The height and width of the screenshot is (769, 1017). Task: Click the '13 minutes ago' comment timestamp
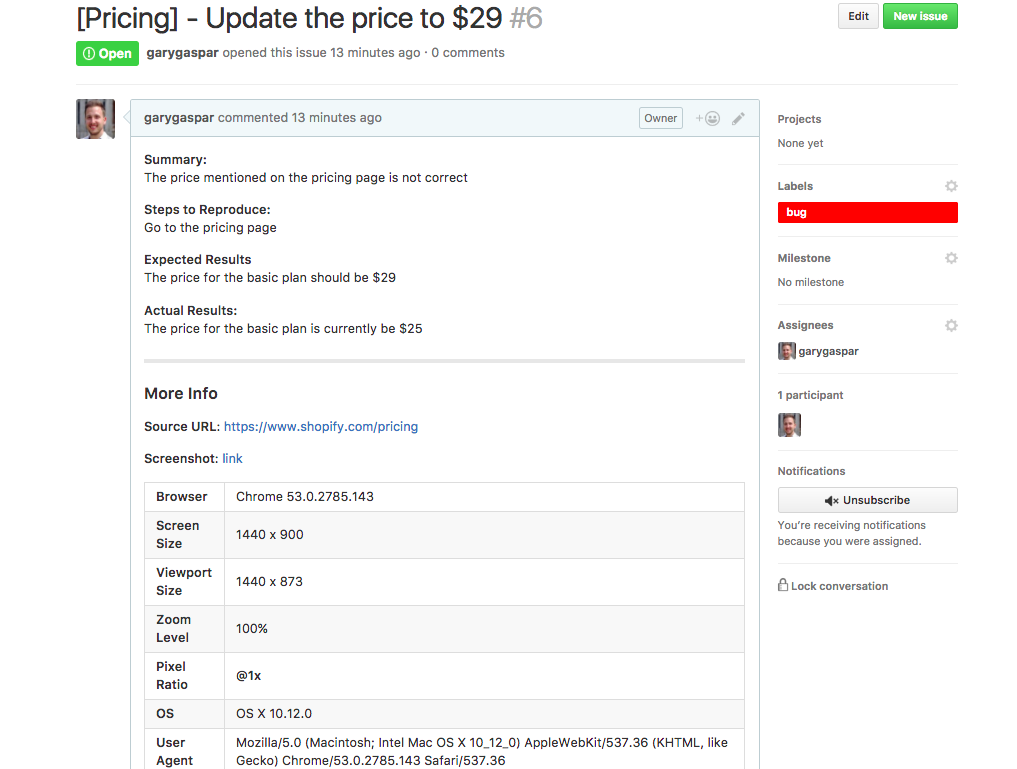[336, 118]
